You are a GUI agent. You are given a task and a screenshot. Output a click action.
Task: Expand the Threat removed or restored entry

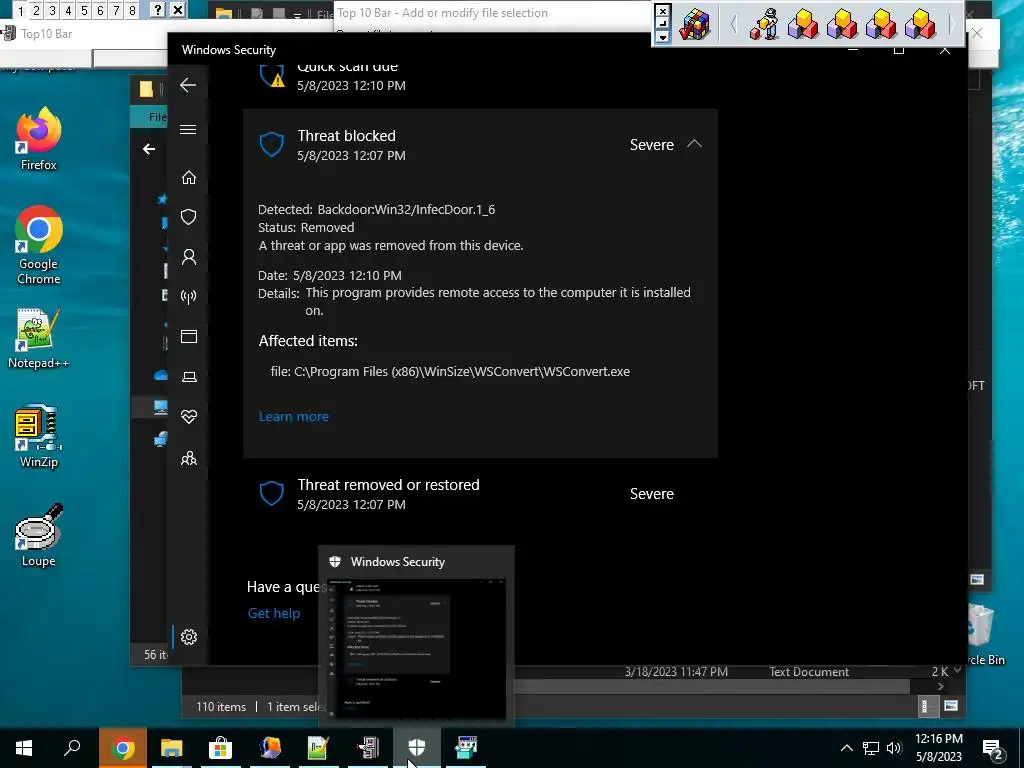[x=480, y=494]
